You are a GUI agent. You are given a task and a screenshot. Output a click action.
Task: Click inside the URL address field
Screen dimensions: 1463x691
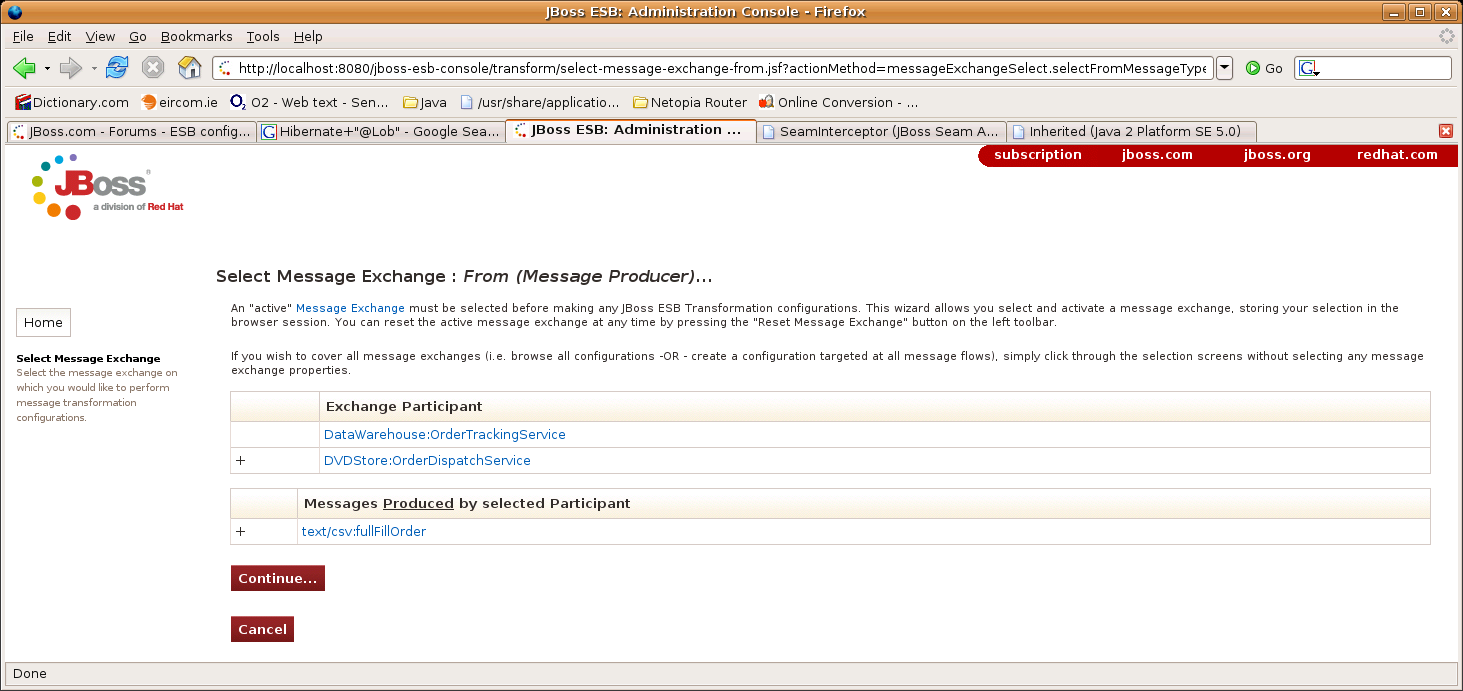[720, 68]
